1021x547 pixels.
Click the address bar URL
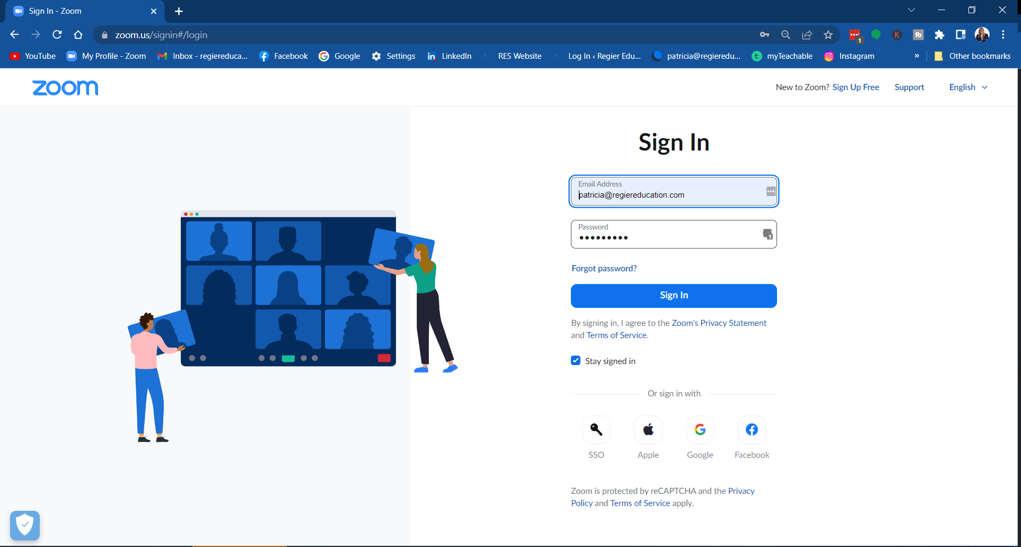tap(161, 35)
